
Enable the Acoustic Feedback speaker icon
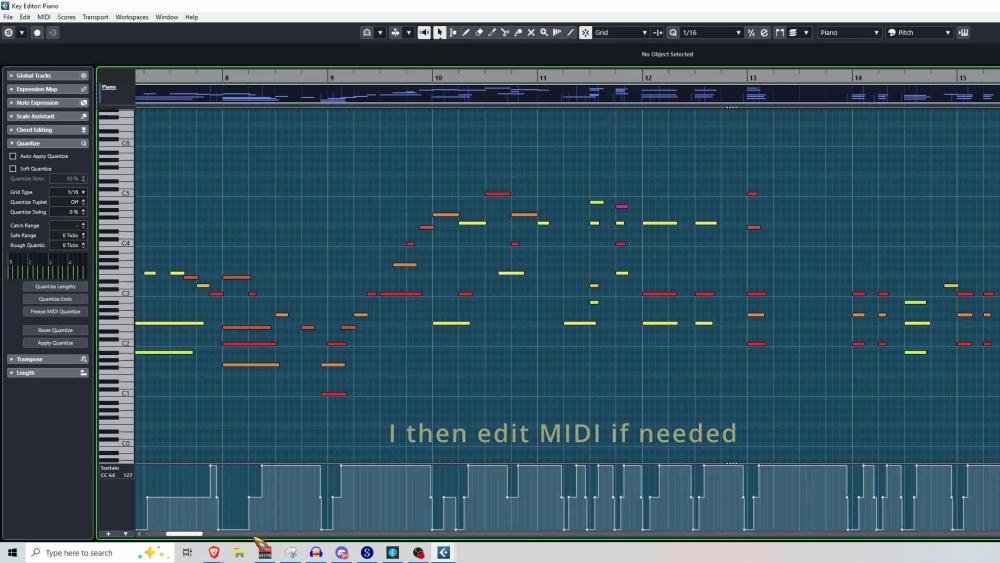point(424,33)
